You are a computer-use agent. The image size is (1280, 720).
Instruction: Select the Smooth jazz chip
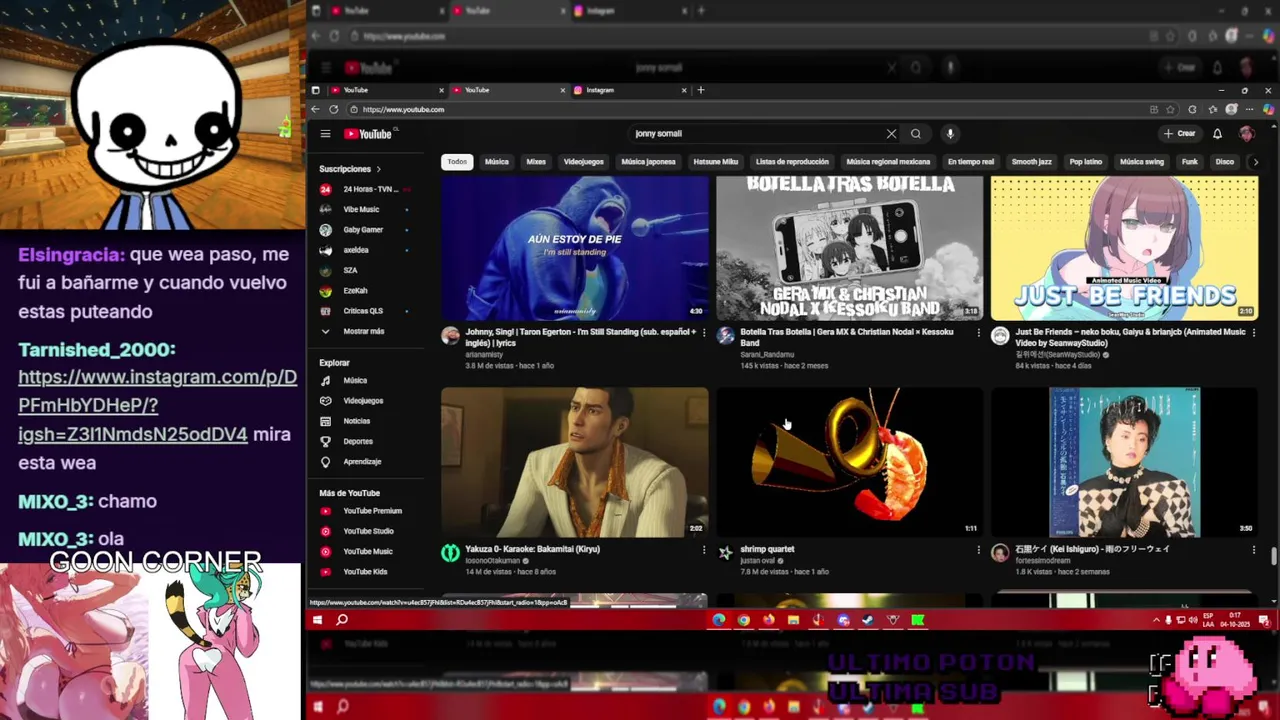click(x=1031, y=161)
